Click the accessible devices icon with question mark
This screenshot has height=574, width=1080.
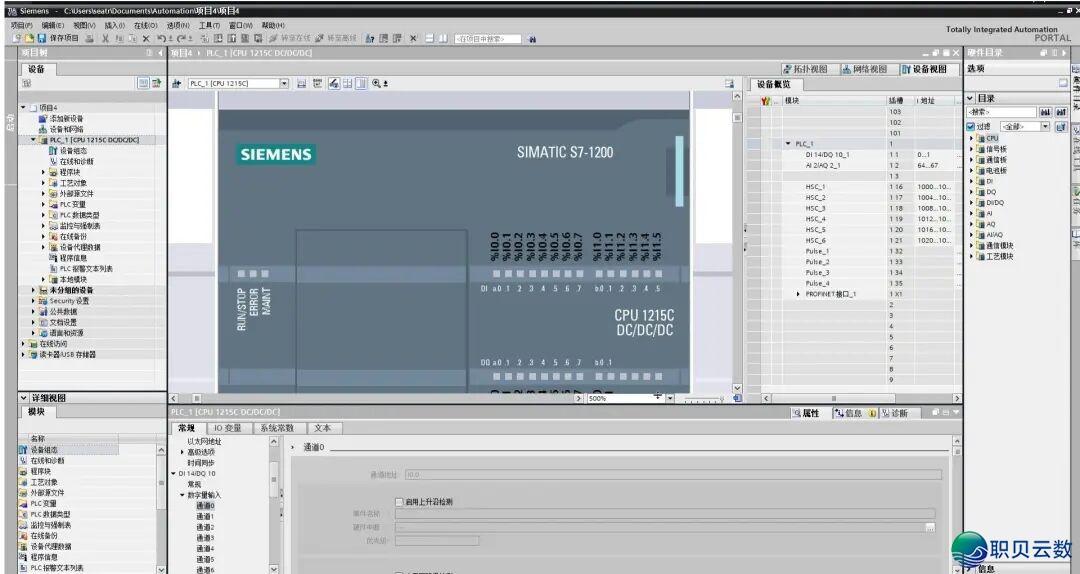[x=369, y=39]
